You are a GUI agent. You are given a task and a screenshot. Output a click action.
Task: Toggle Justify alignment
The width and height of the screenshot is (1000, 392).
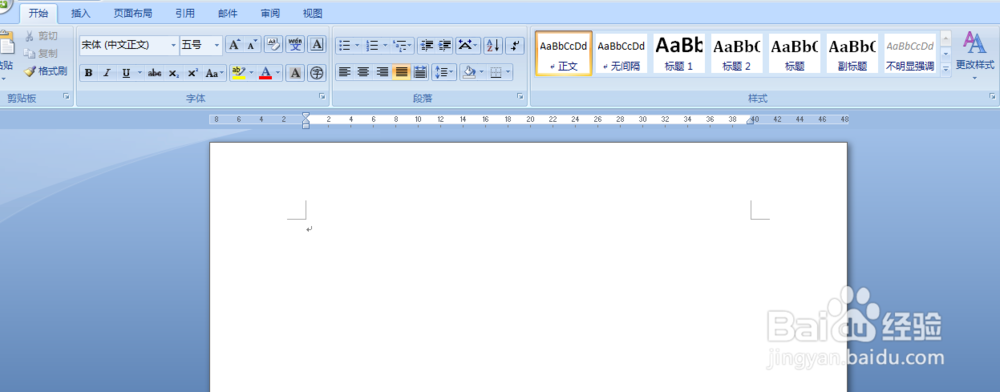401,72
